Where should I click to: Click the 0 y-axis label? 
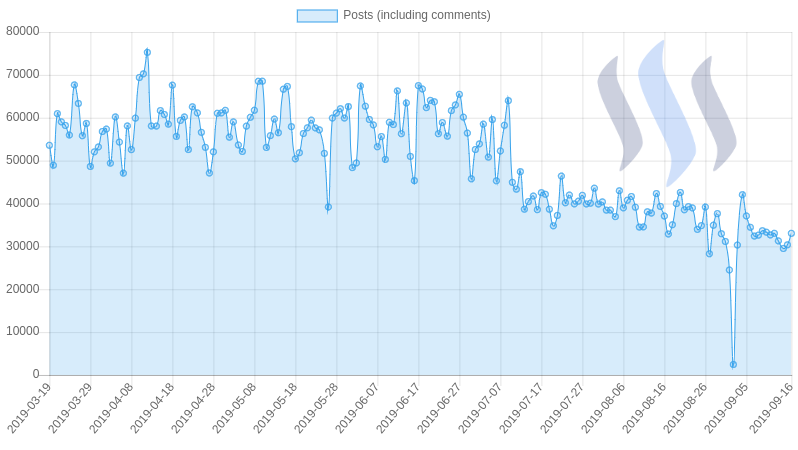[x=36, y=374]
